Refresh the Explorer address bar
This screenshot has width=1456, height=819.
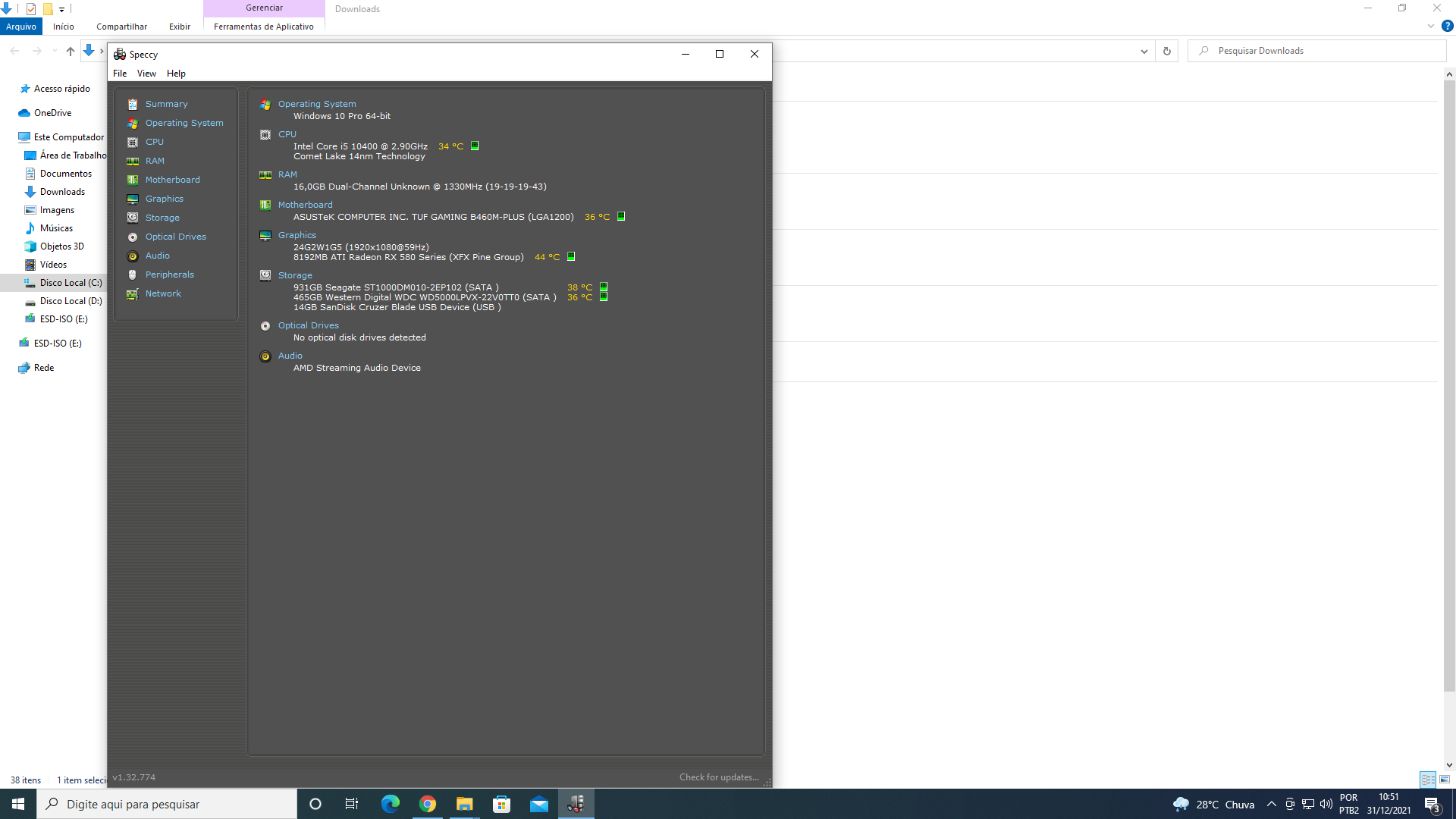coord(1167,51)
